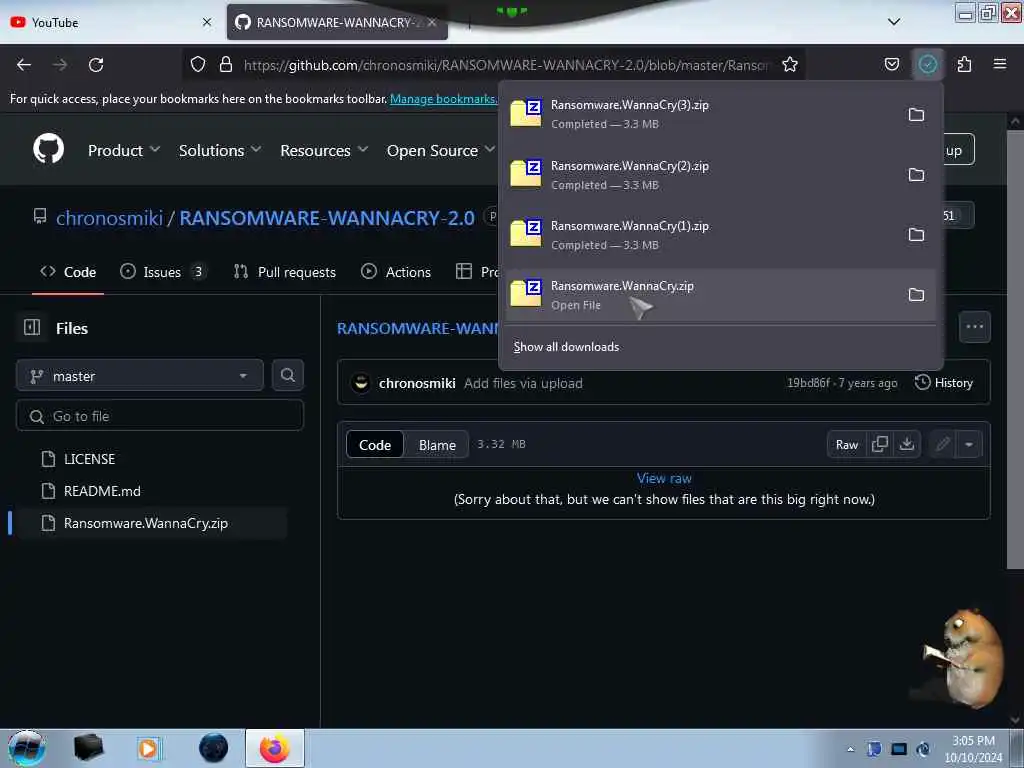Viewport: 1024px width, 768px height.
Task: Expand the Open Source menu
Action: 441,150
